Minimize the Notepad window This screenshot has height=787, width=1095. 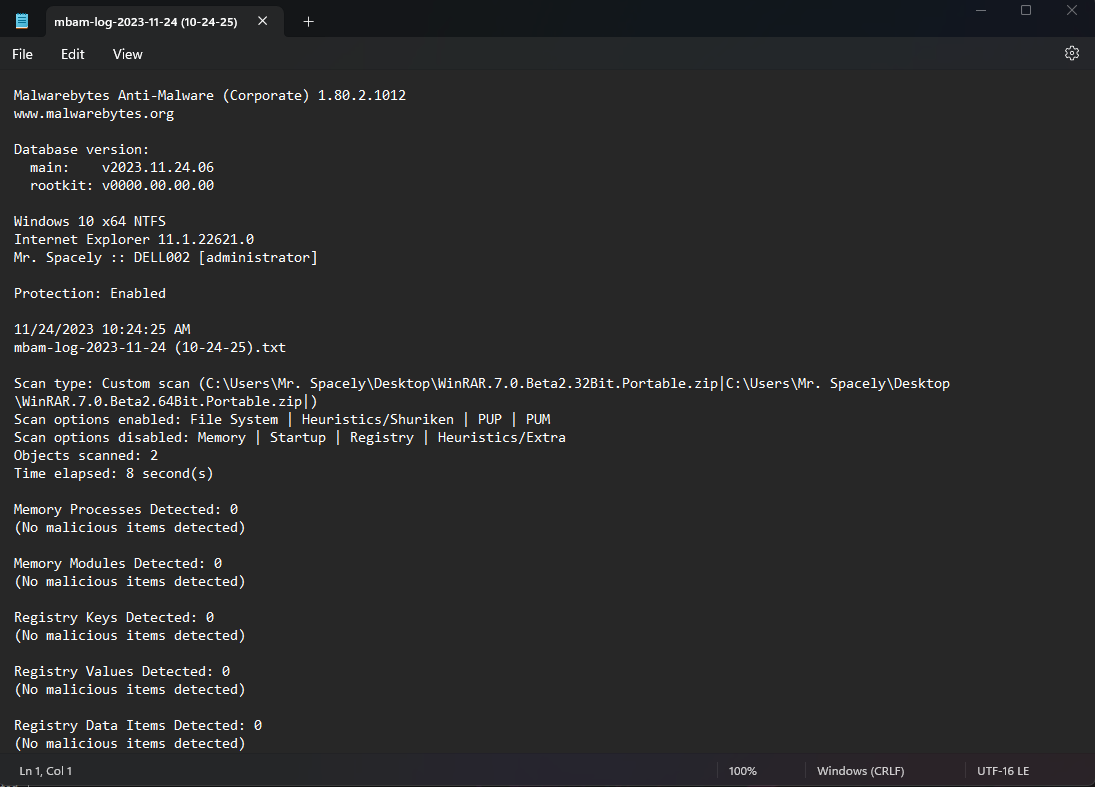(x=981, y=10)
